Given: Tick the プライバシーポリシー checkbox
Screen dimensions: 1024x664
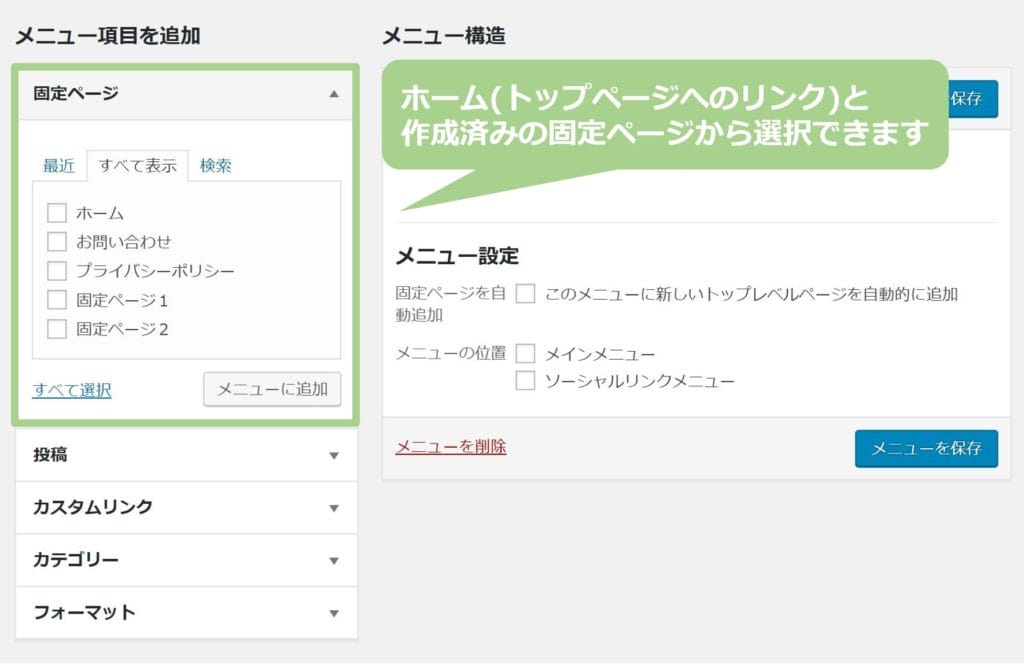Looking at the screenshot, I should 57,271.
